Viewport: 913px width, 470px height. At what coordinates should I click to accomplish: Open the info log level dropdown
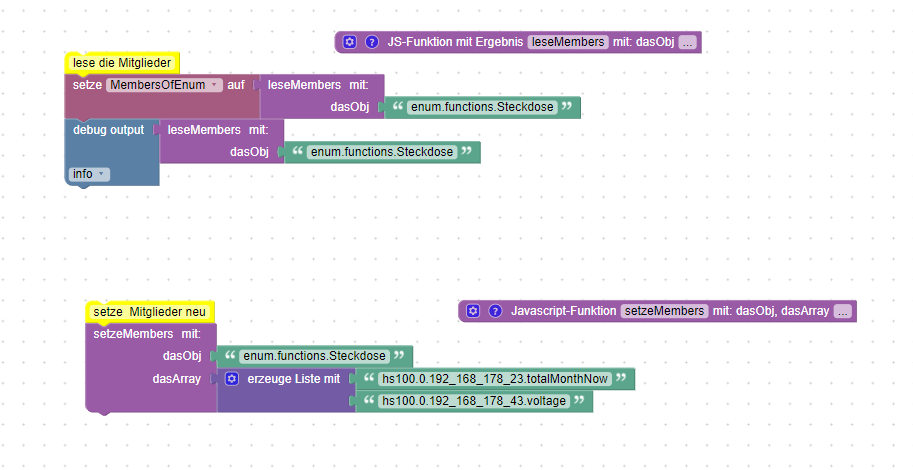coord(89,174)
